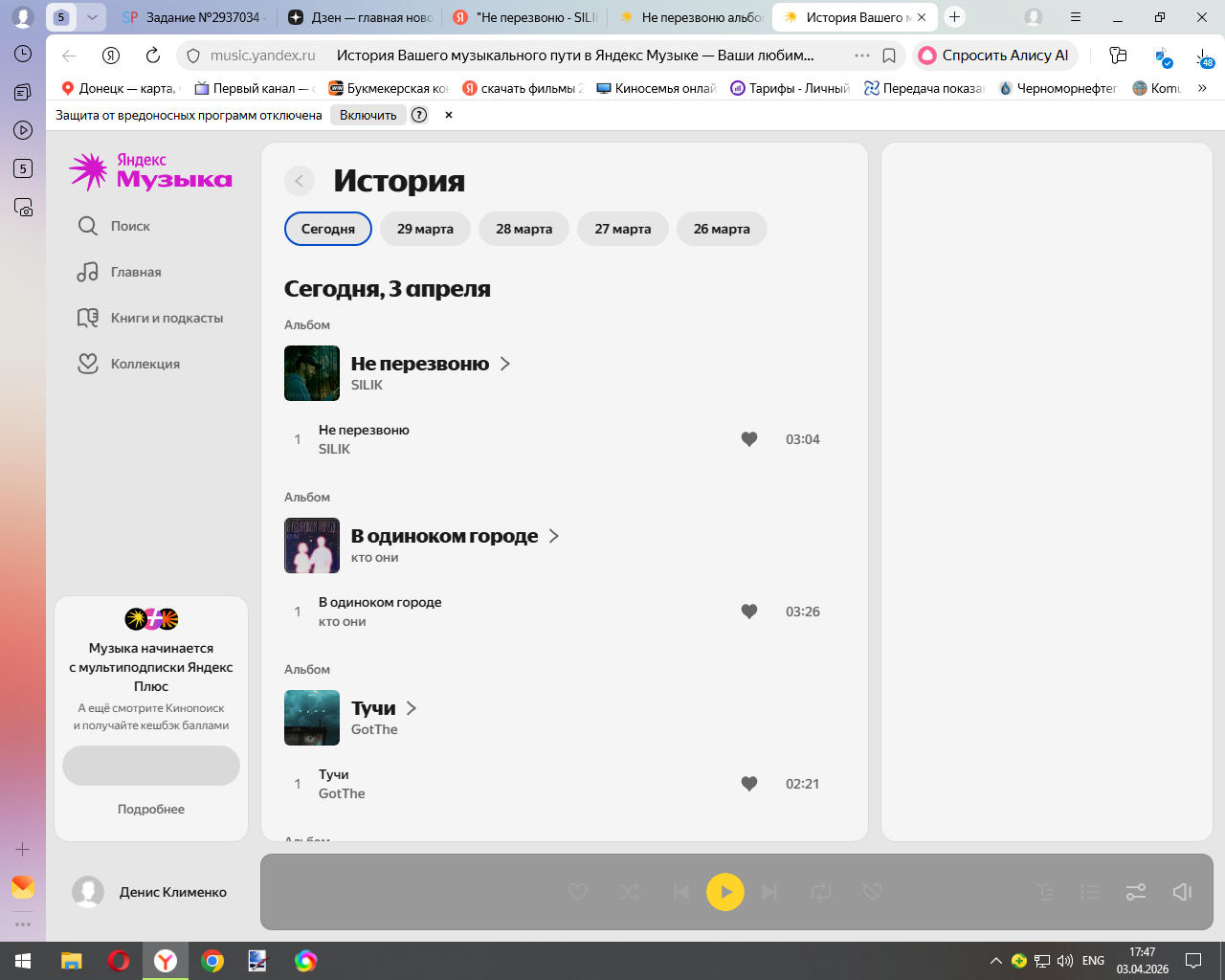Screen dimensions: 1225x980
Task: Toggle repeat mode in the player bar
Action: point(821,892)
